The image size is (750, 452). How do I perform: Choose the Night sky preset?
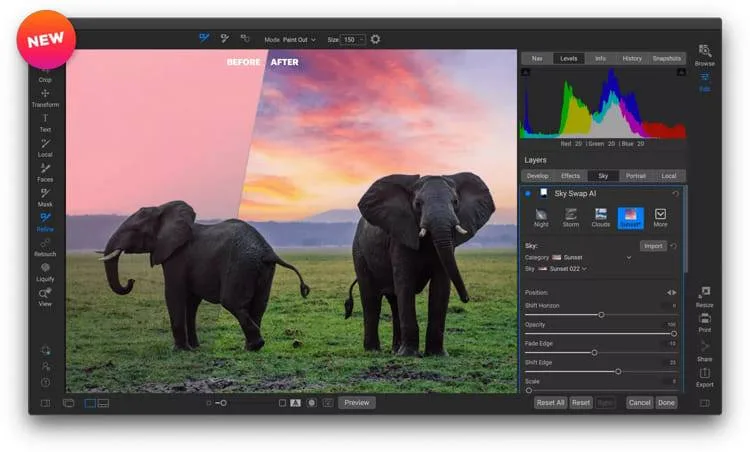[x=541, y=217]
